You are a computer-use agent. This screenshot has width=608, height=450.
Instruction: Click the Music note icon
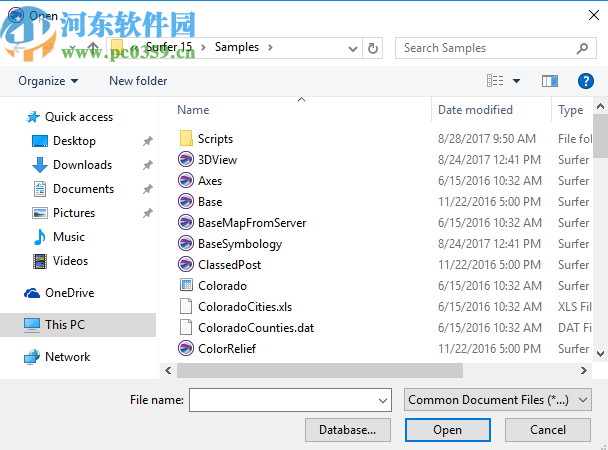(x=40, y=237)
